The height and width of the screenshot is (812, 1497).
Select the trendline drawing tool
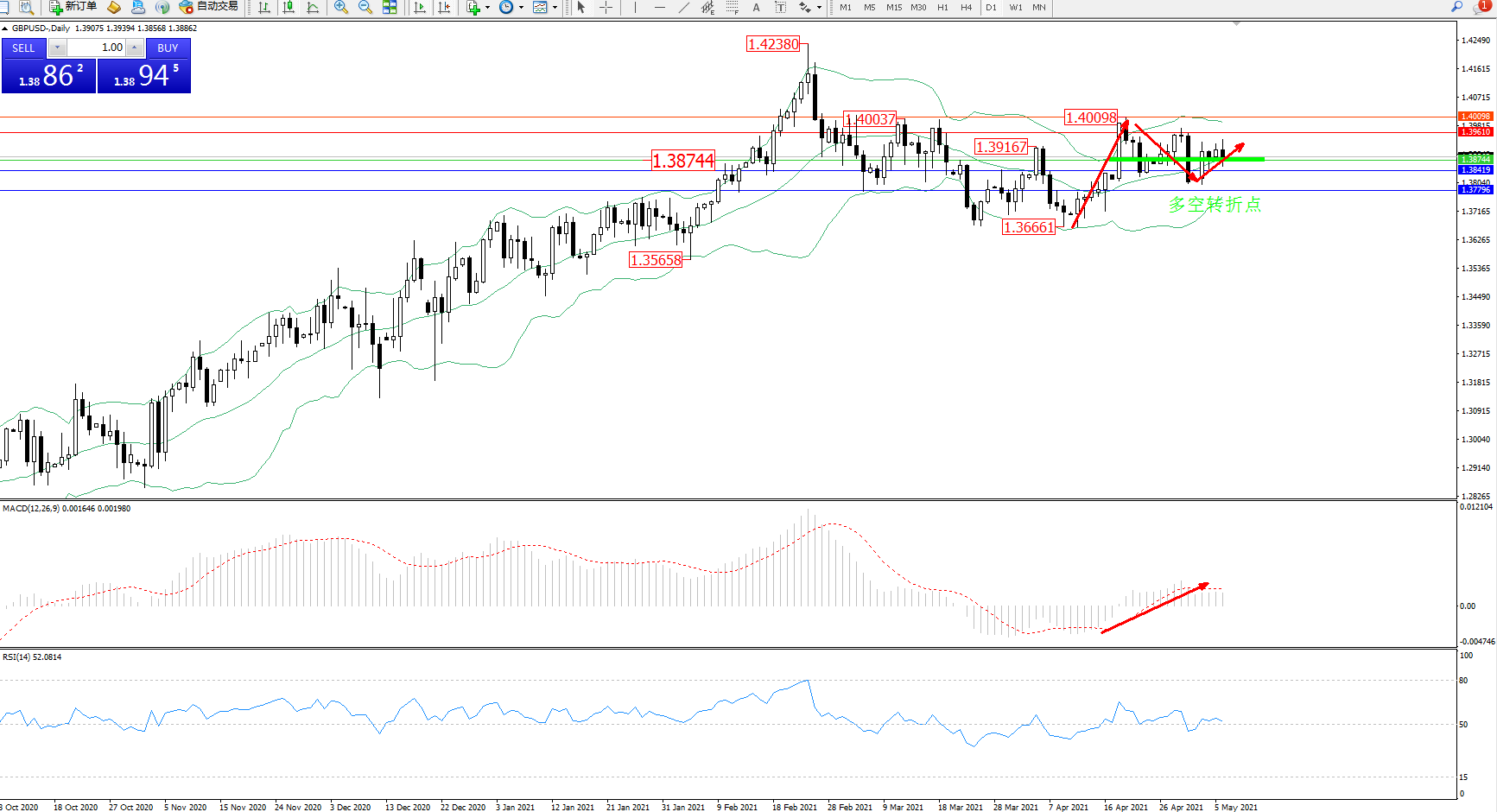click(684, 7)
